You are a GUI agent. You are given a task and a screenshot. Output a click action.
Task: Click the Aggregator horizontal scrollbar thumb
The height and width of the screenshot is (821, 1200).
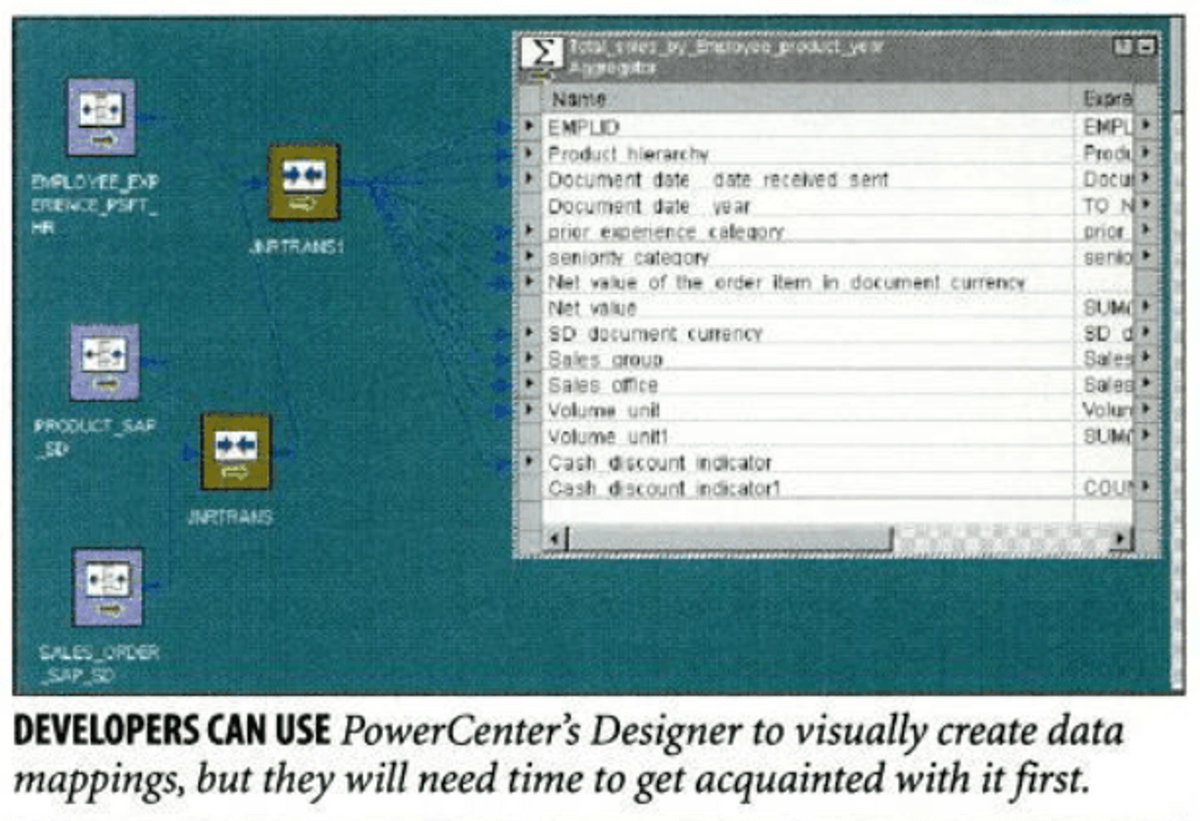click(x=729, y=539)
